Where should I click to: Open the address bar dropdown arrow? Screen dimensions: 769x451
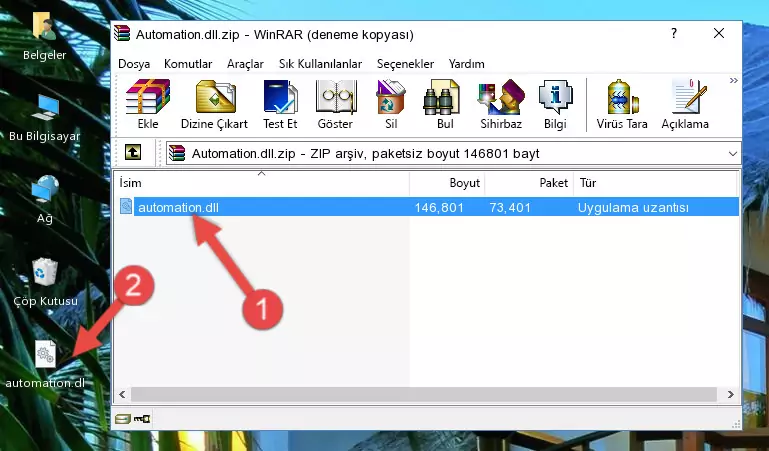[733, 153]
